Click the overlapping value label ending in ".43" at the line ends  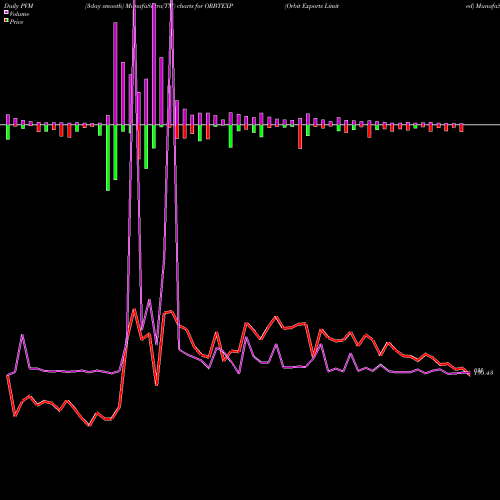tap(483, 372)
